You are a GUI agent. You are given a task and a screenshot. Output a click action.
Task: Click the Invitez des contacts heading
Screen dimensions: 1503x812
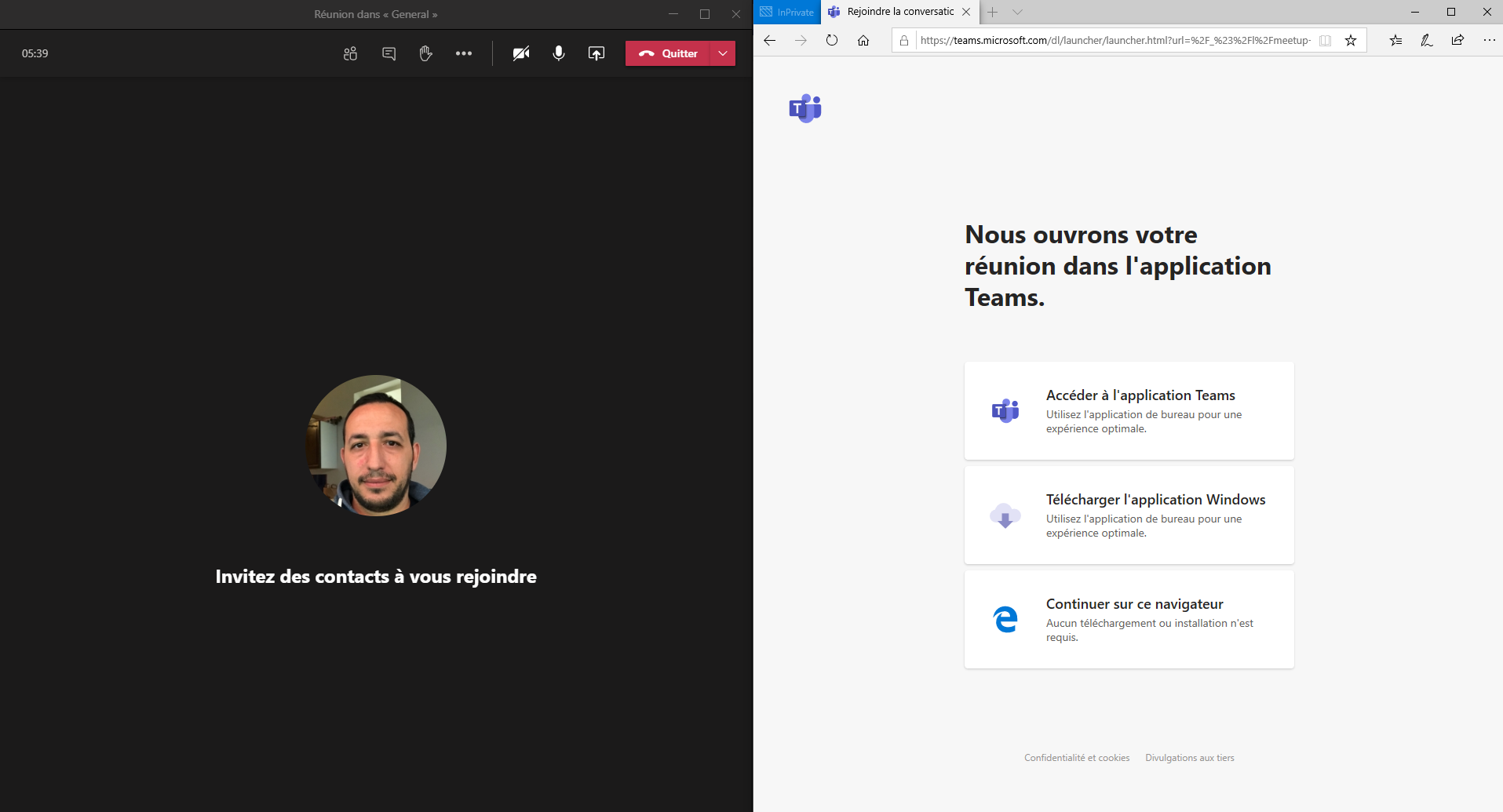[376, 577]
